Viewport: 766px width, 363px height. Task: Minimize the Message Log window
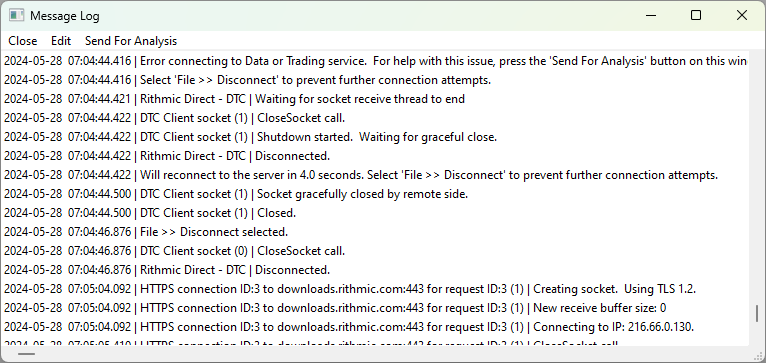651,16
